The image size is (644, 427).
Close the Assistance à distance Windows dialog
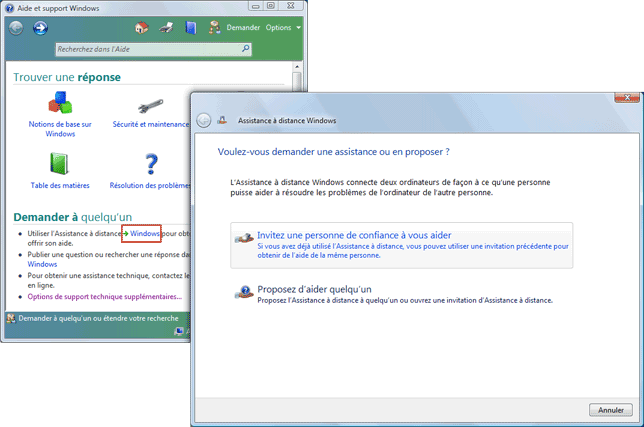point(627,97)
